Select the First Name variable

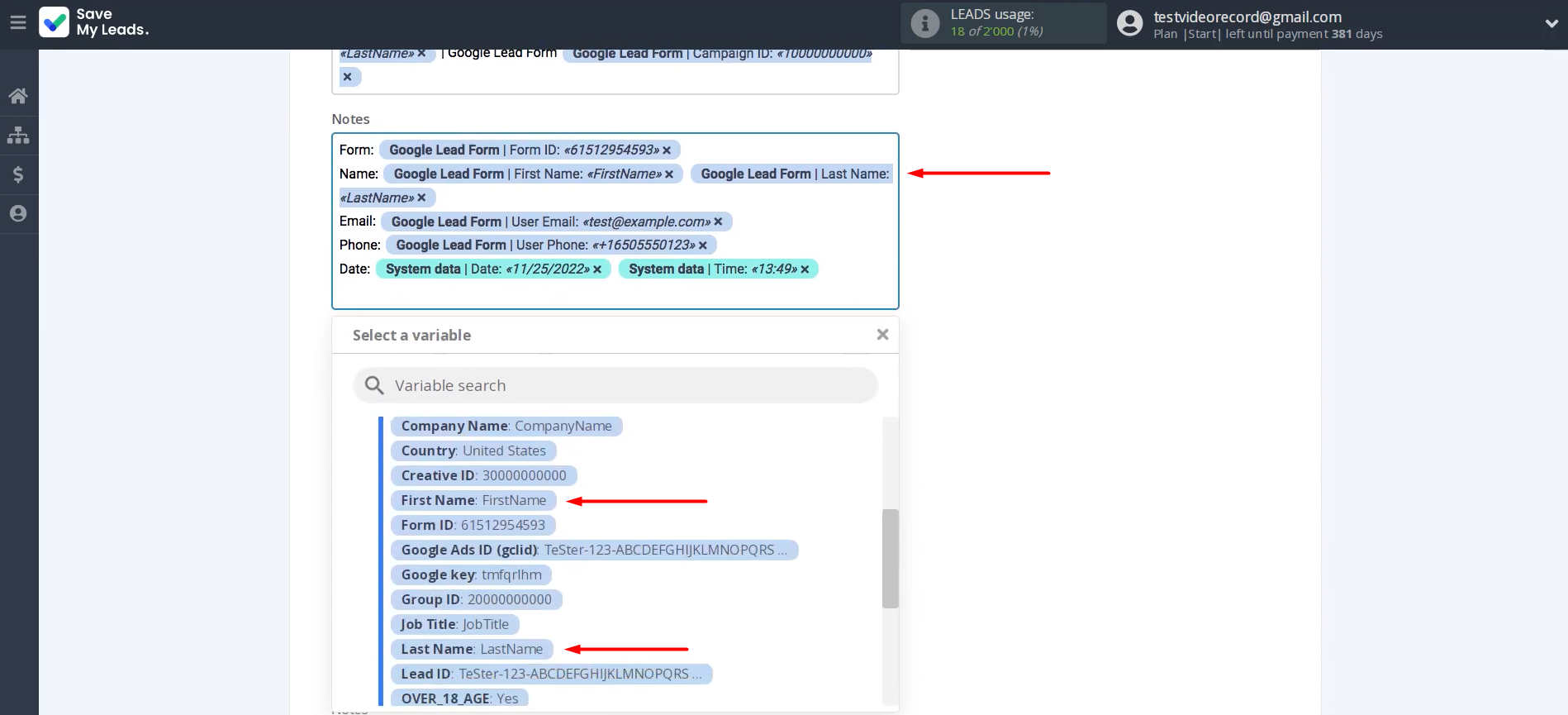(x=473, y=501)
